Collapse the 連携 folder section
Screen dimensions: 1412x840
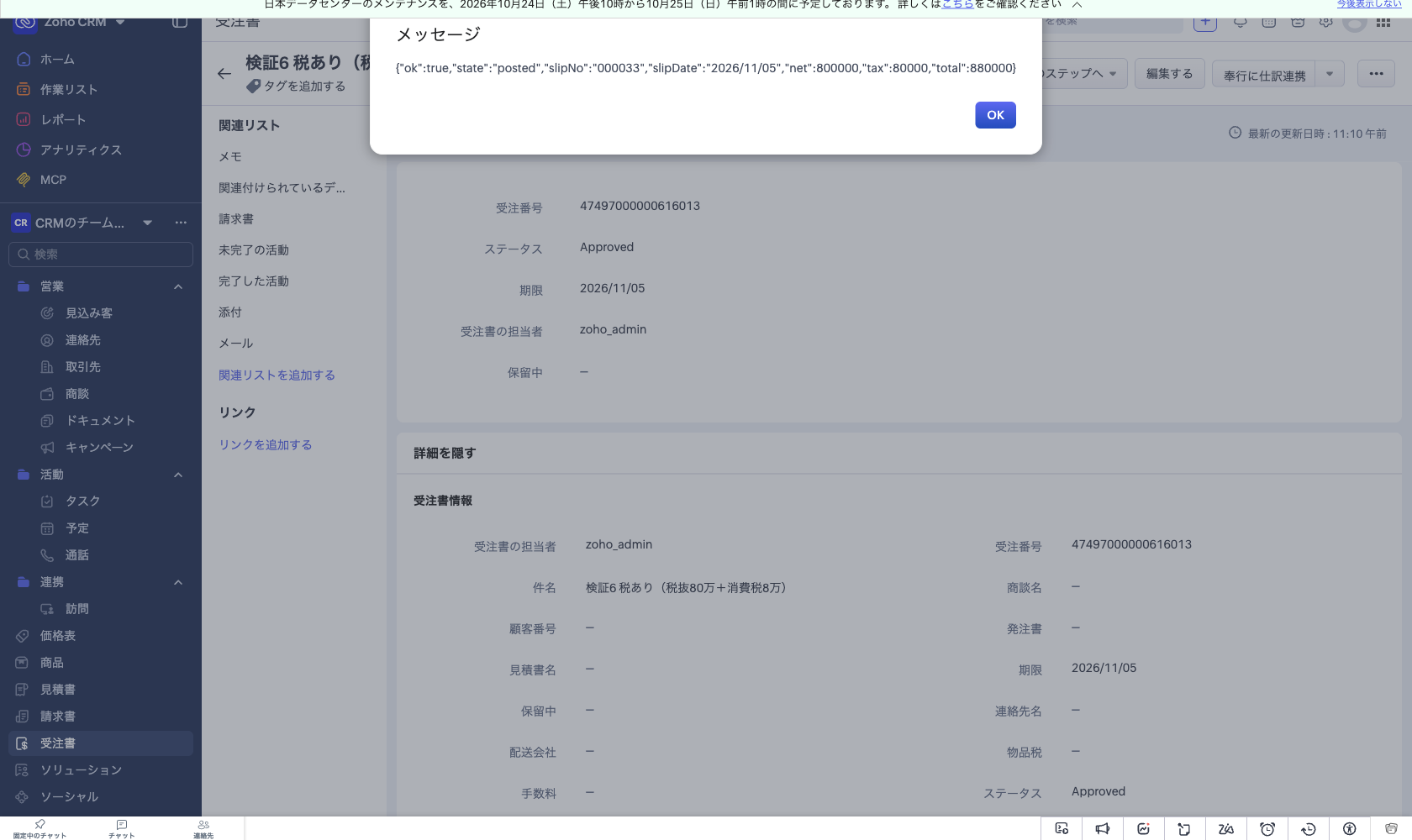coord(178,582)
